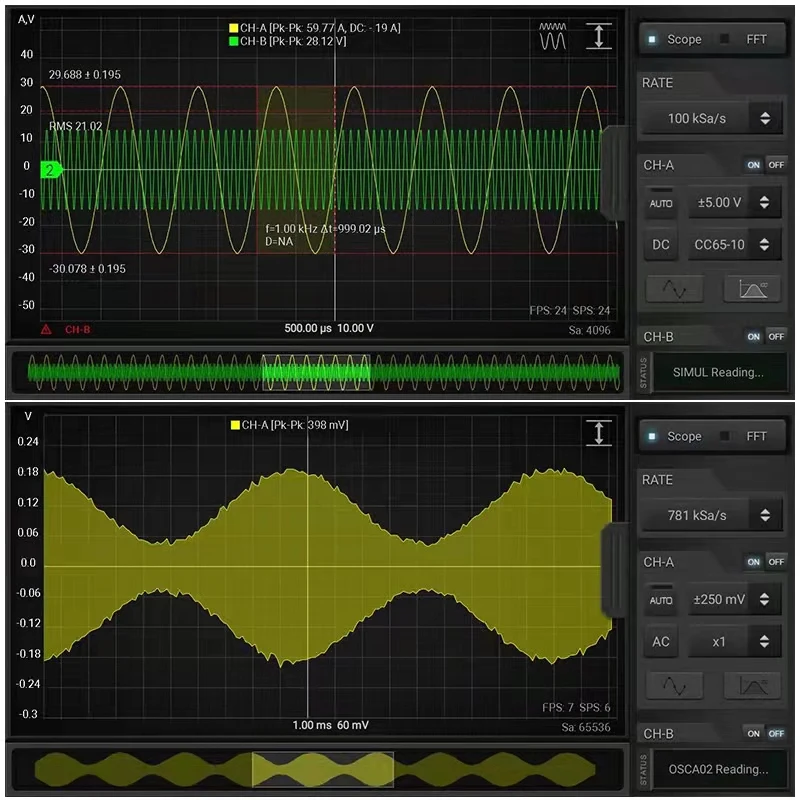Click FPS: 7 SPS: 6 readout

[x=576, y=708]
